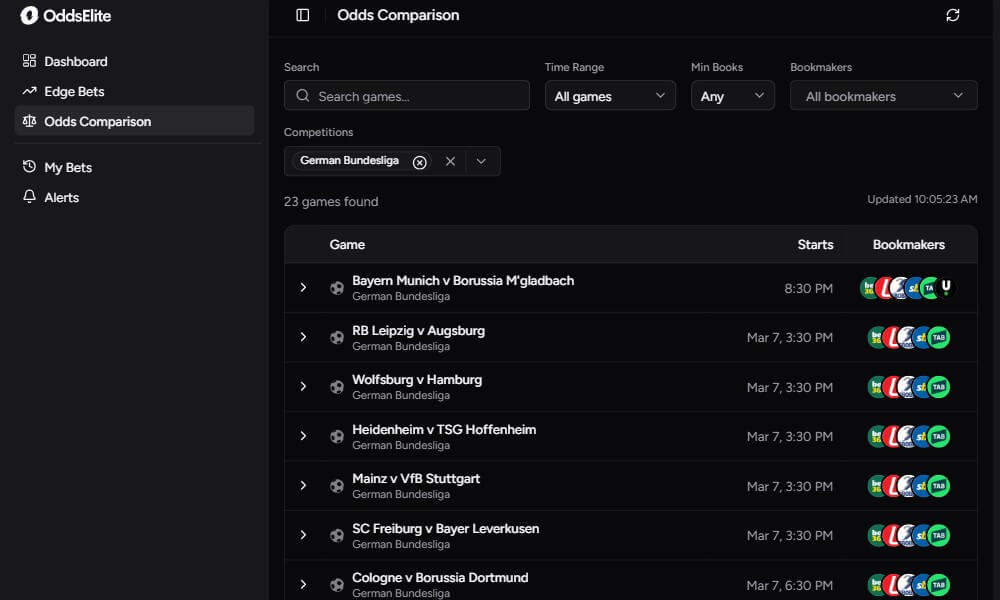Expand the Cologne v Borussia Dortmund game row
Screen dimensions: 1000x600
[x=303, y=584]
